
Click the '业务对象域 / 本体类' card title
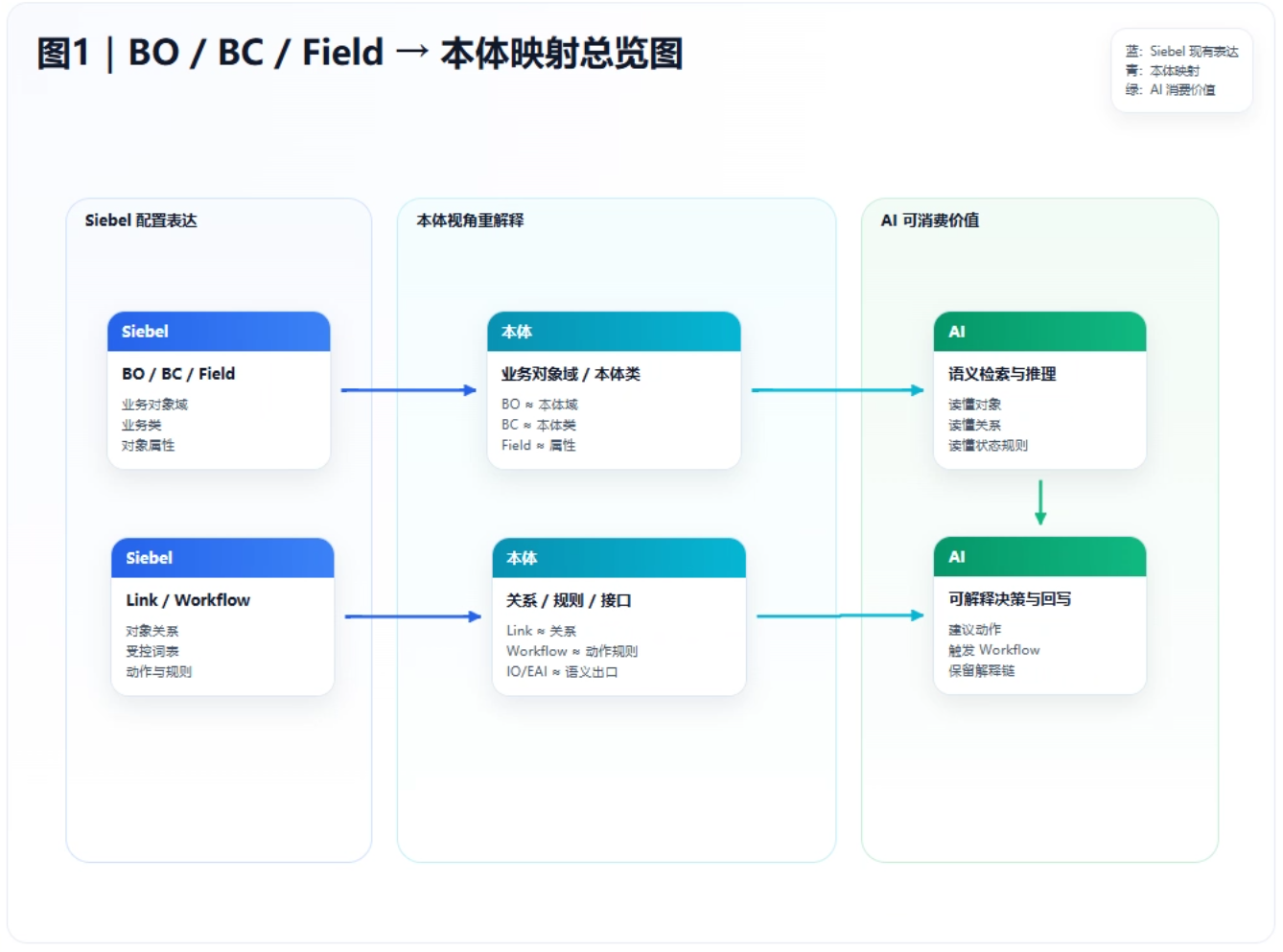tap(571, 374)
